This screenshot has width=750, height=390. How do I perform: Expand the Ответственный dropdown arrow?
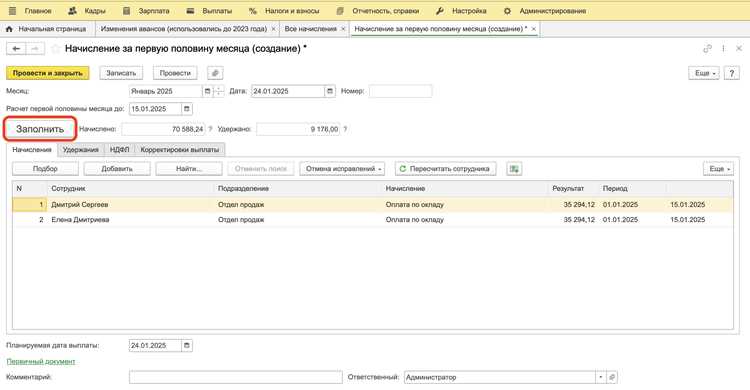pos(601,377)
